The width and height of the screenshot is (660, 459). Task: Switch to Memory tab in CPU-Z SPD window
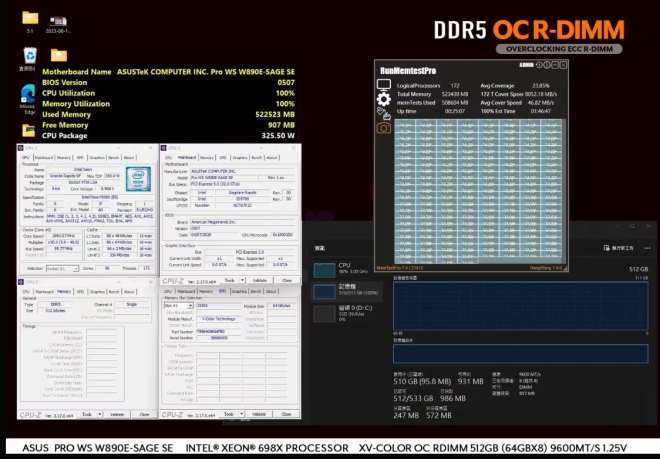[206, 291]
